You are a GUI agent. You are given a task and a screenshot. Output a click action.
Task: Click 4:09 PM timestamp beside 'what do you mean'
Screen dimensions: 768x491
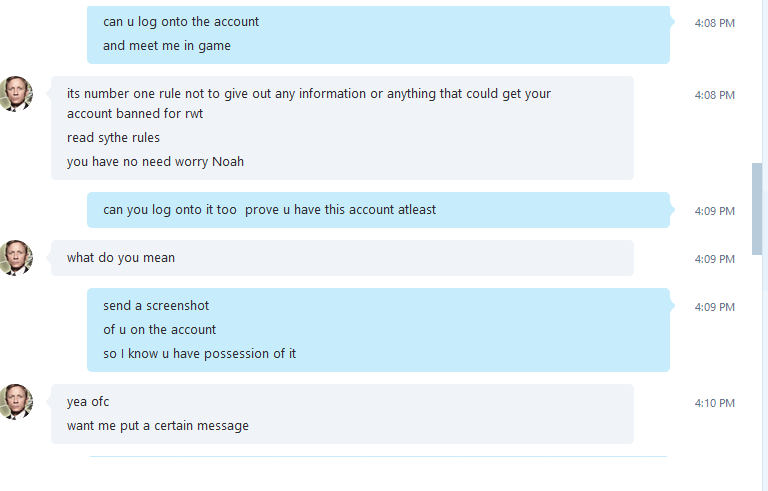(x=715, y=259)
